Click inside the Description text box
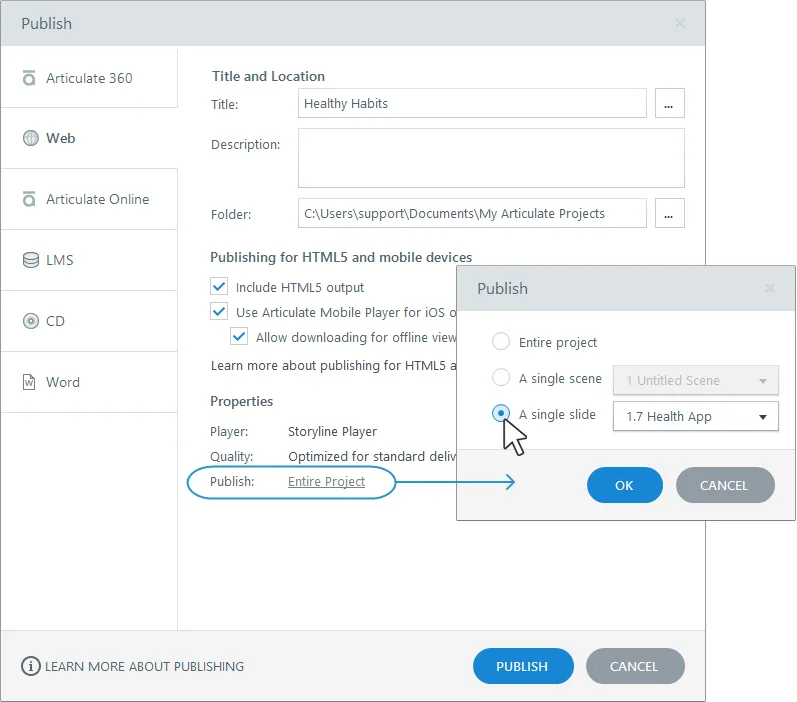Image resolution: width=797 pixels, height=702 pixels. click(x=491, y=158)
